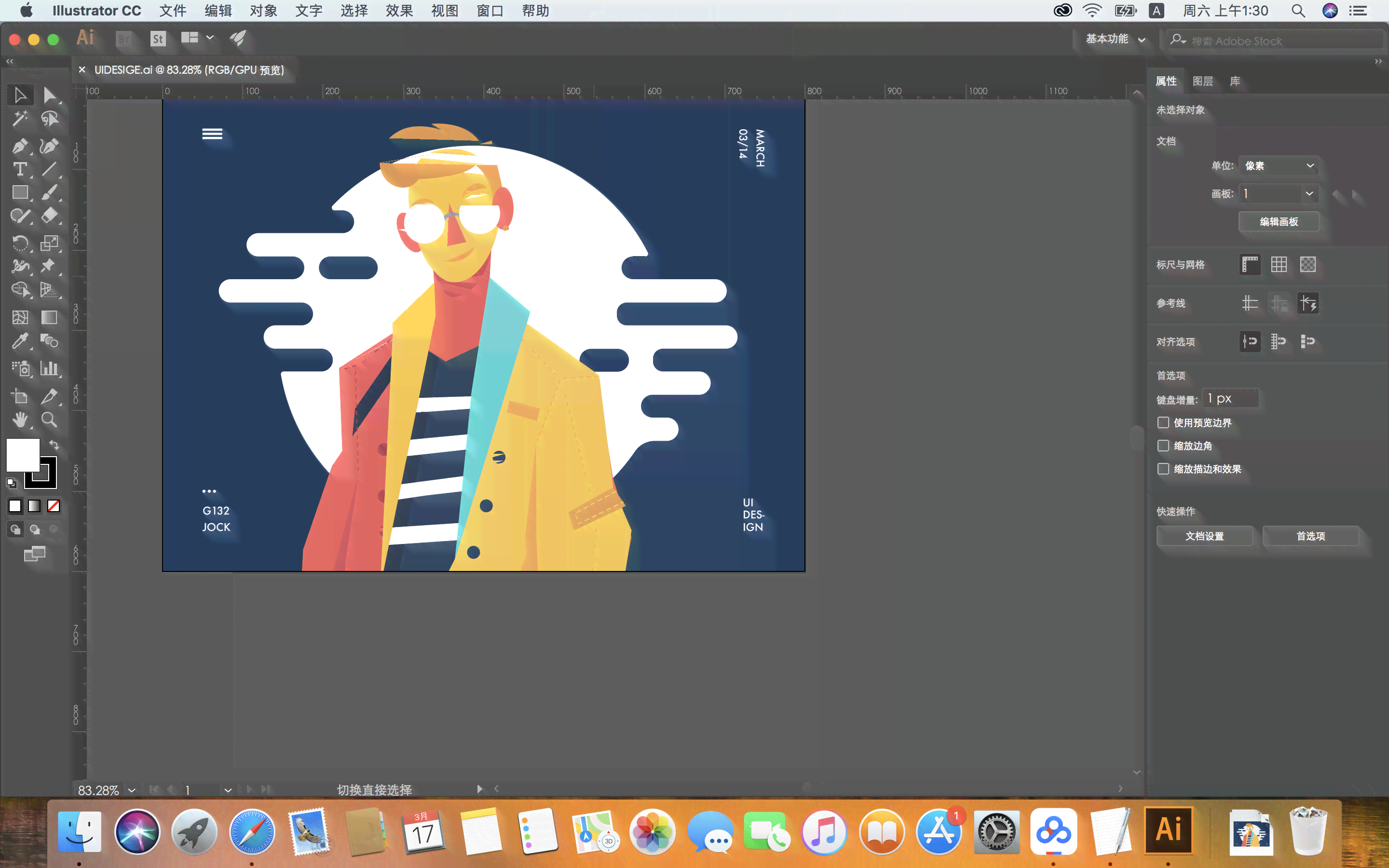Reset to default fill and stroke

tap(12, 483)
